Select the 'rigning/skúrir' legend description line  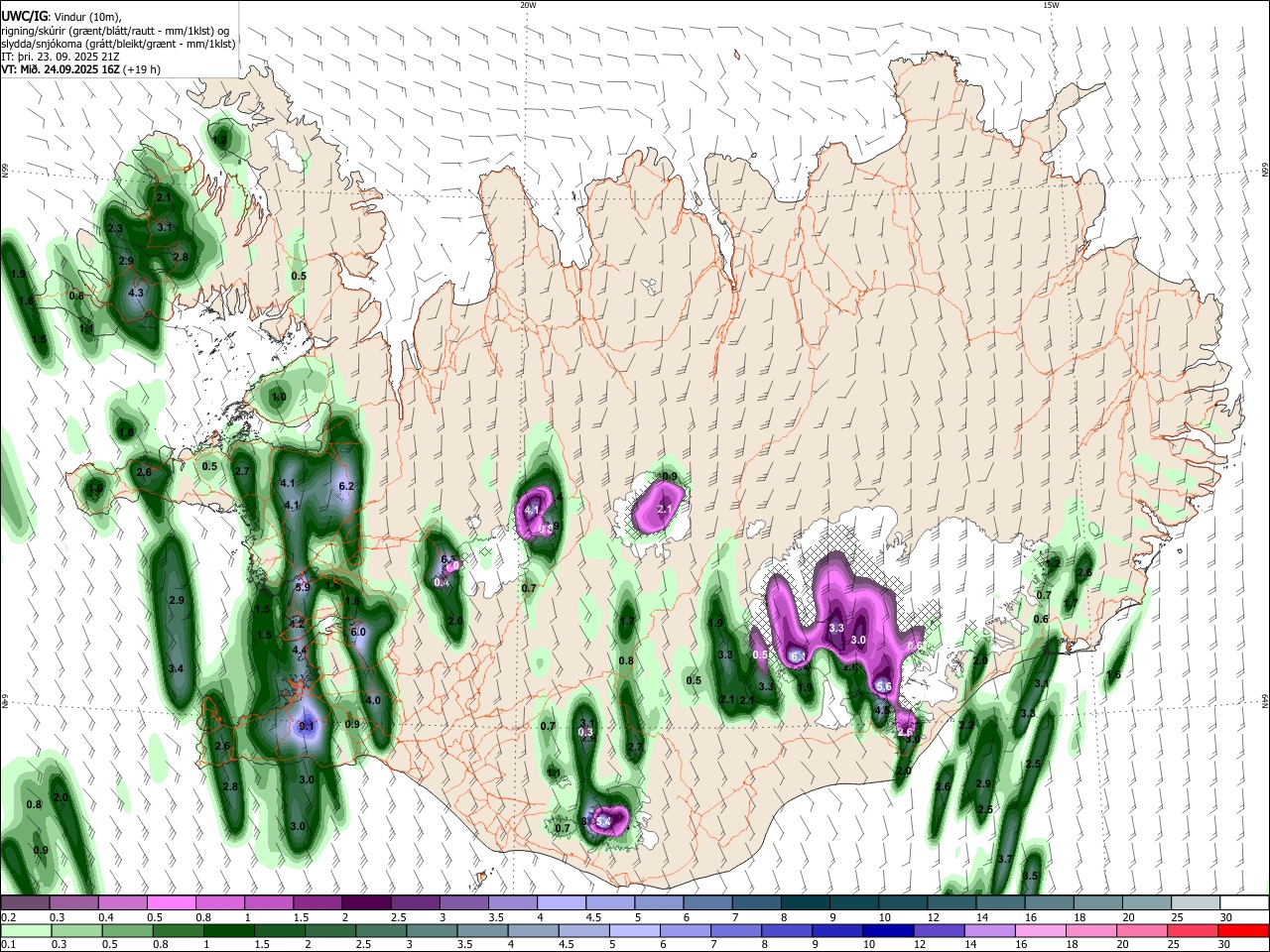117,30
